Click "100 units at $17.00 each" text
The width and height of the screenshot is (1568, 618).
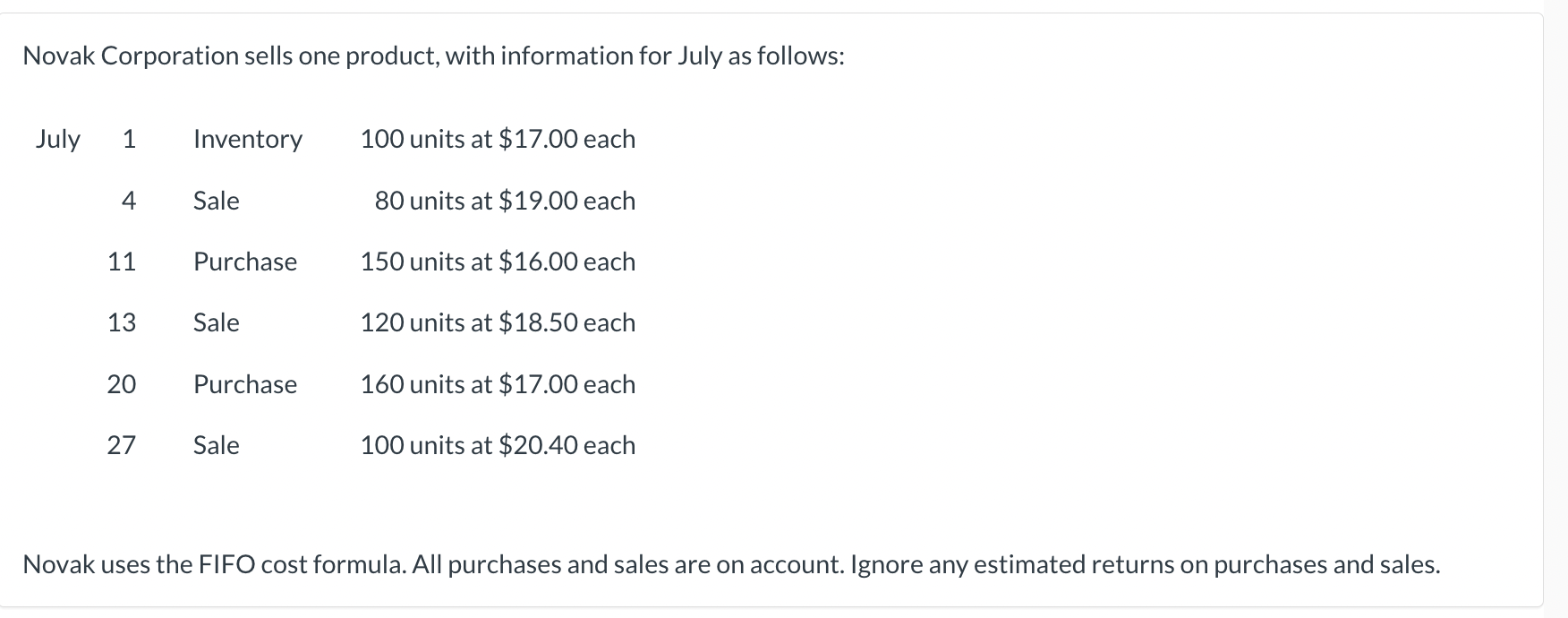498,140
